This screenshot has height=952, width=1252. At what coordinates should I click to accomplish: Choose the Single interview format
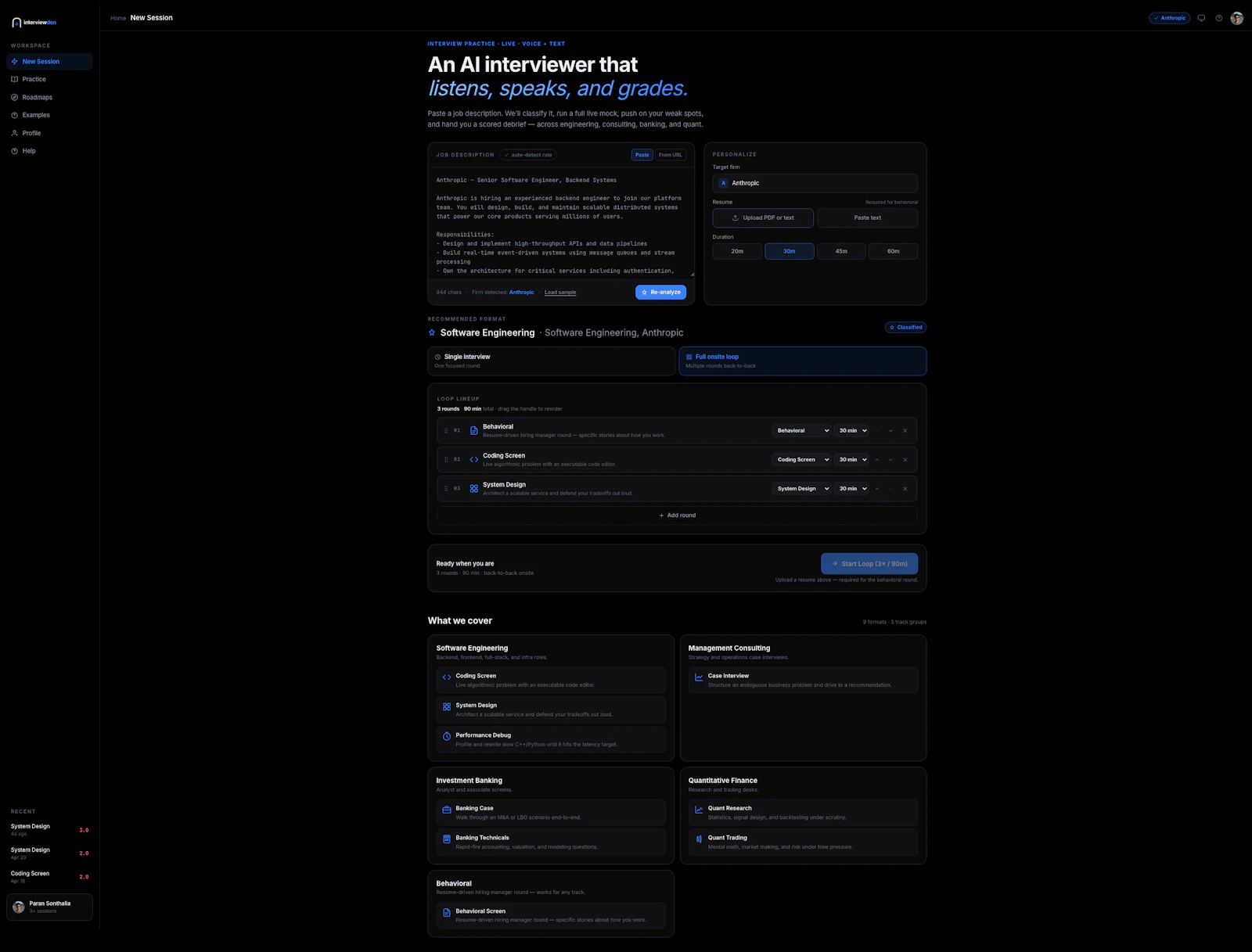point(551,361)
